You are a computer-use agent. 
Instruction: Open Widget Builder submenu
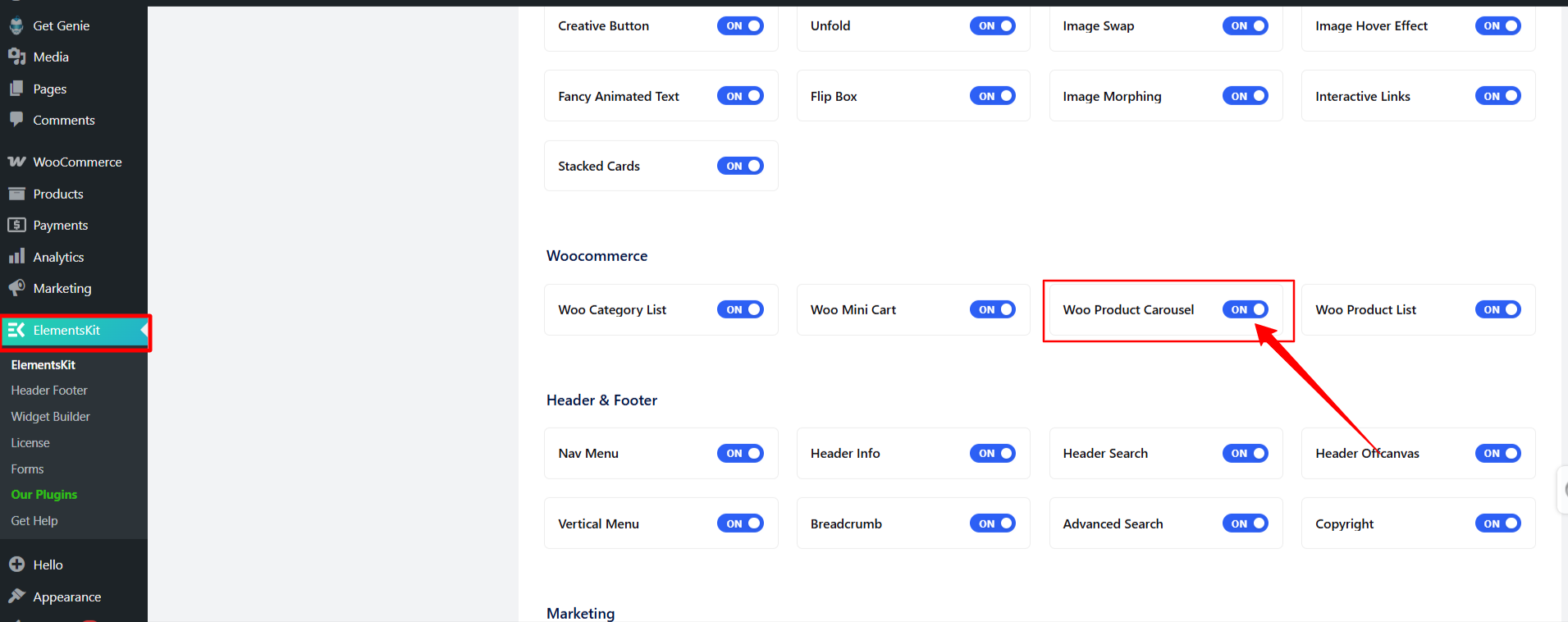50,417
